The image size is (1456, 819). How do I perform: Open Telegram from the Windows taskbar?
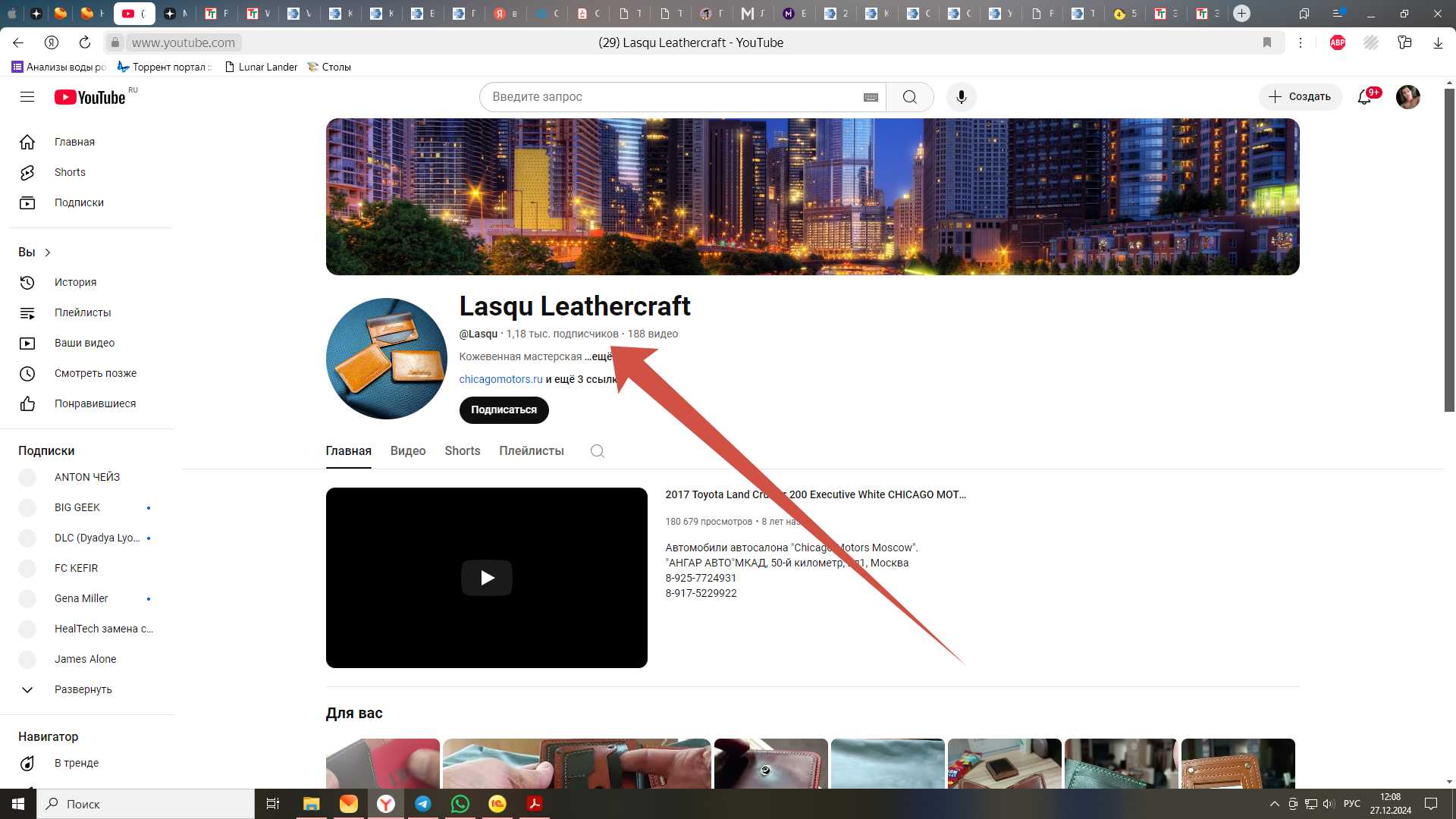pos(423,804)
